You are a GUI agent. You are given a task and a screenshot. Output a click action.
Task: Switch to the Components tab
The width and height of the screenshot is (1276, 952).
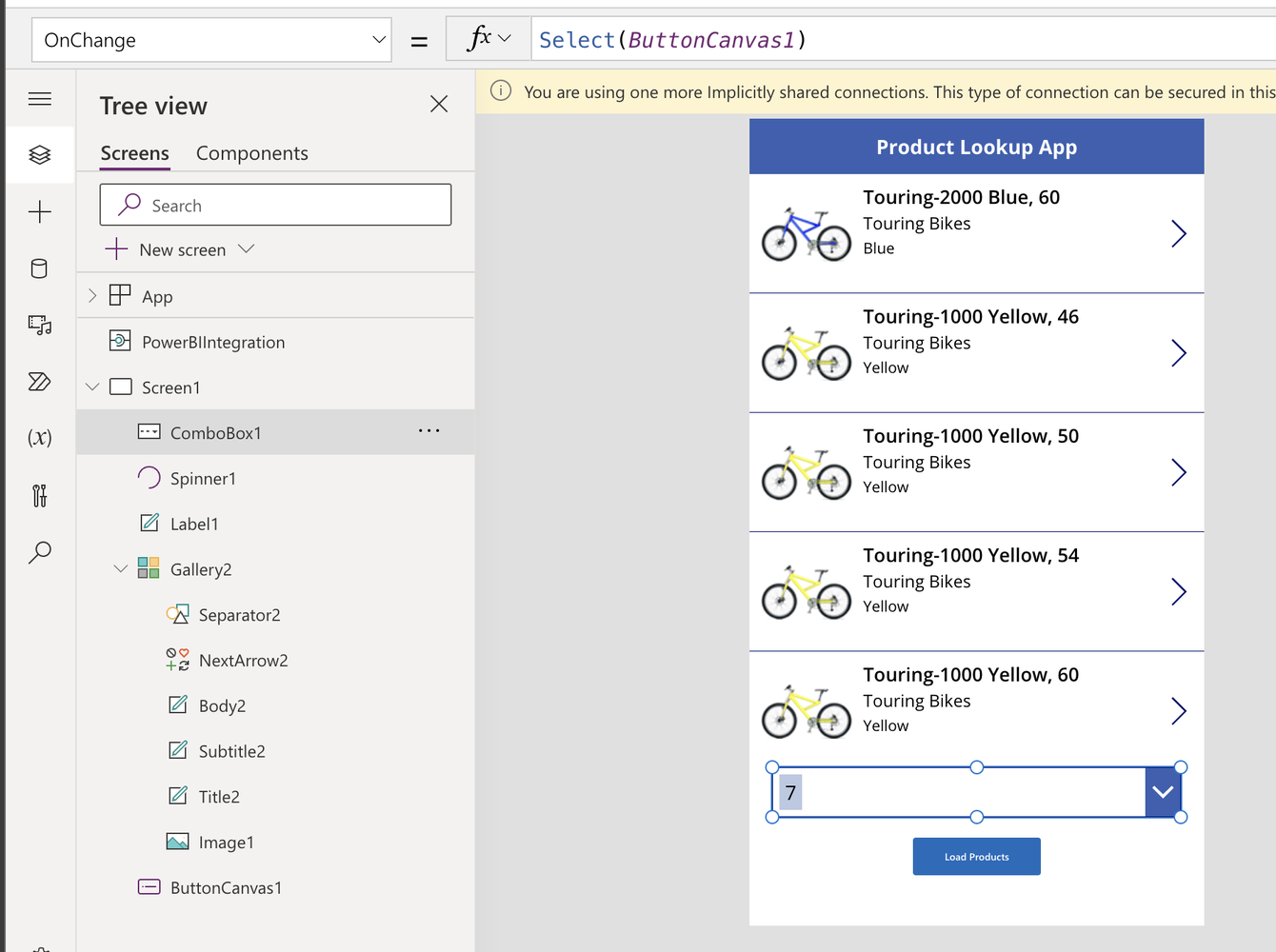(252, 153)
